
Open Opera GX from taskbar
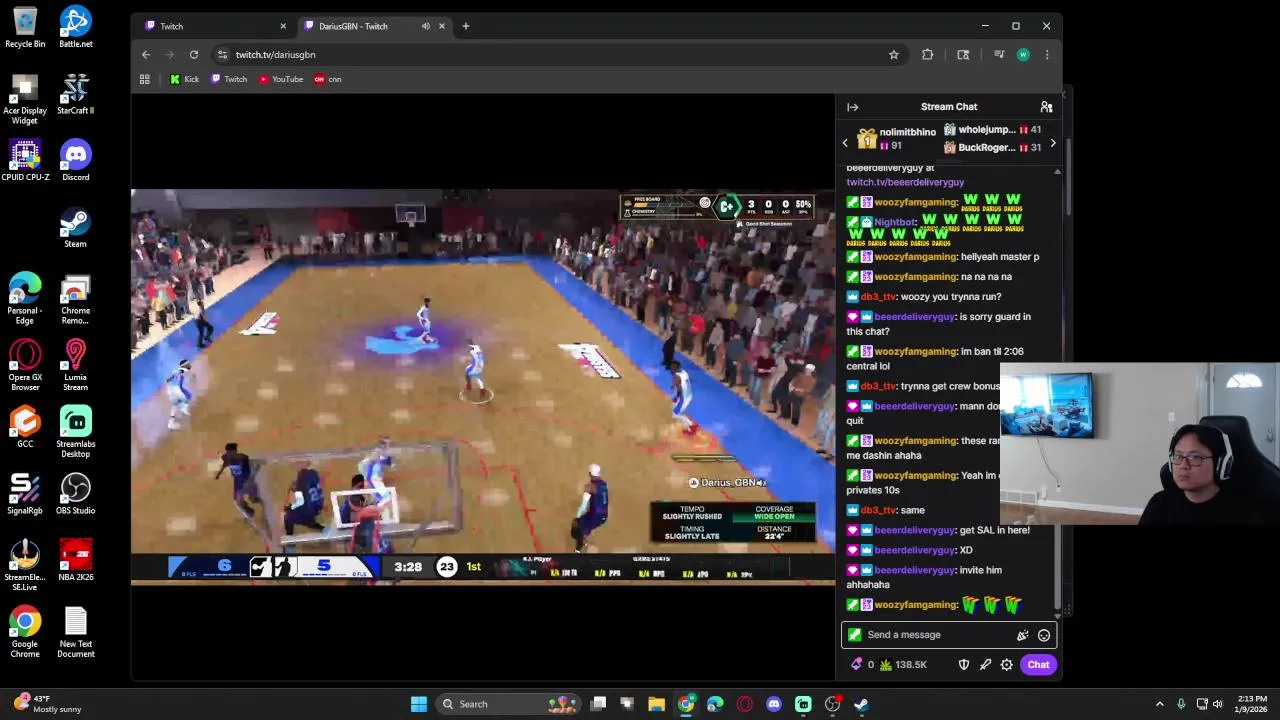point(744,704)
